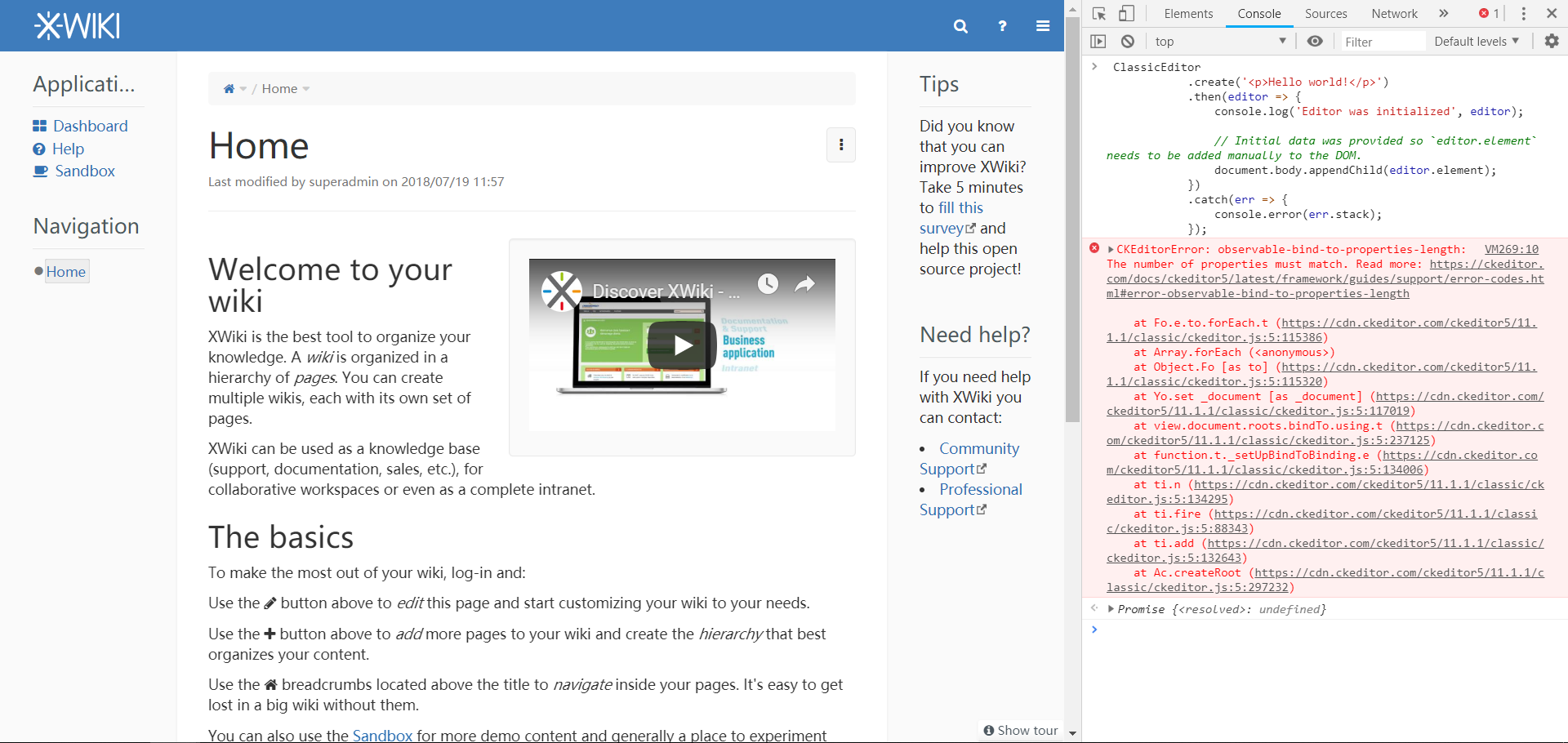Click the Dashboard grid icon
This screenshot has height=743, width=1568.
pos(39,126)
